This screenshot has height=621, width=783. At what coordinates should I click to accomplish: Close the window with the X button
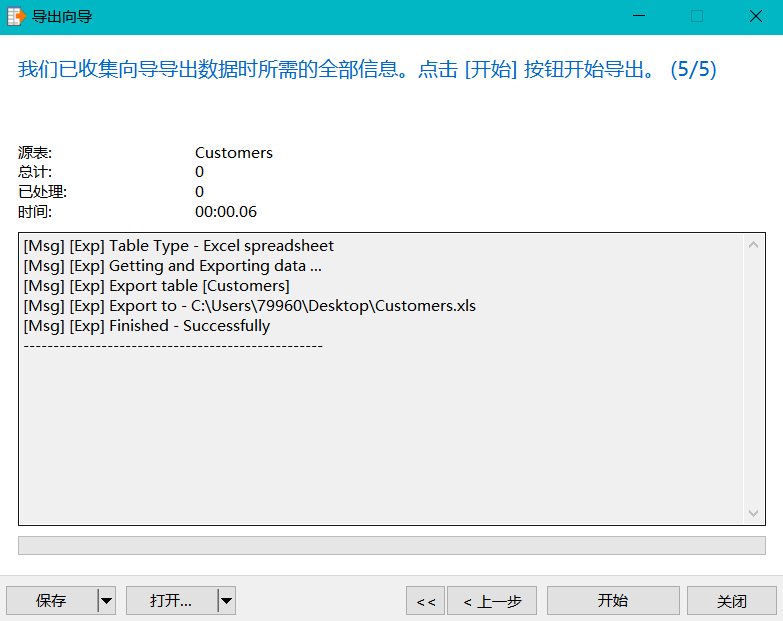click(756, 16)
